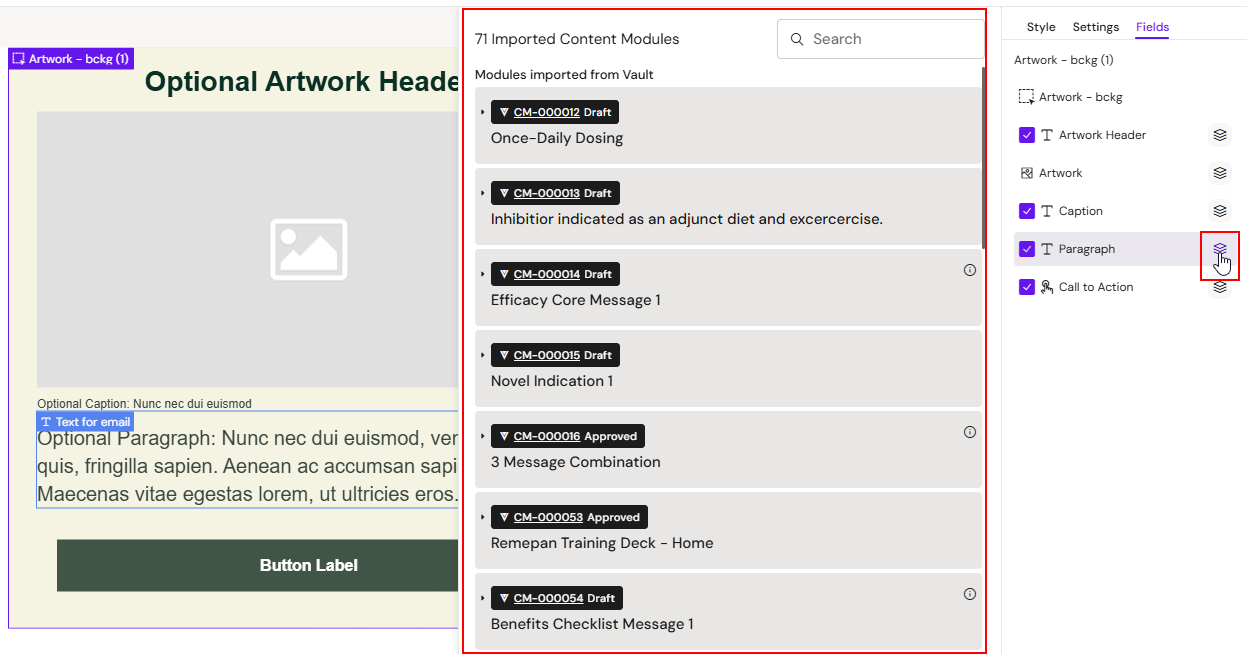Image resolution: width=1247 pixels, height=654 pixels.
Task: Expand the CM-000013 module row
Action: coord(483,193)
